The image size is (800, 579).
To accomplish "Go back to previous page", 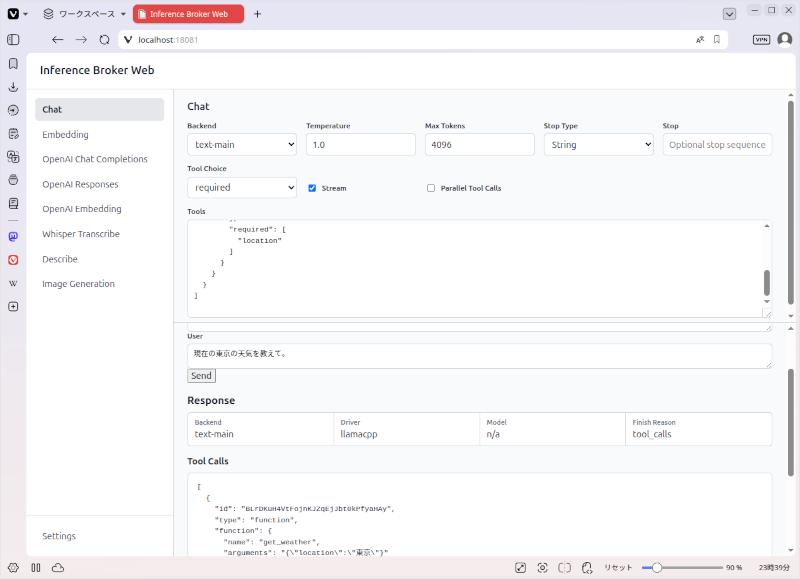I will pyautogui.click(x=58, y=40).
